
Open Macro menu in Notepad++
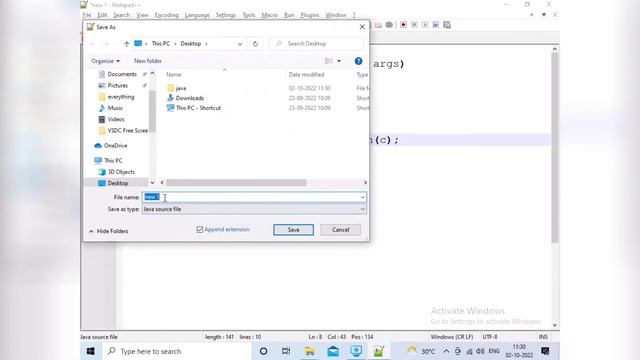click(269, 15)
